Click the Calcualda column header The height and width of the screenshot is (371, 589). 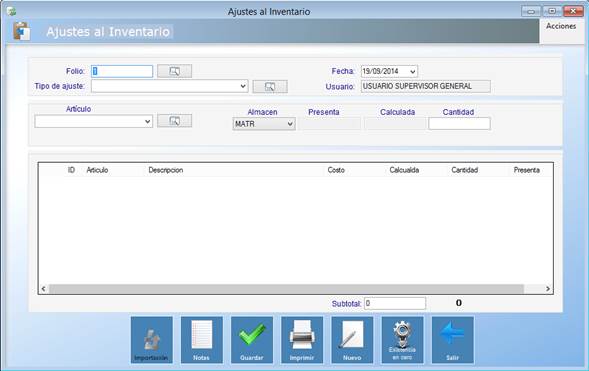pyautogui.click(x=404, y=170)
